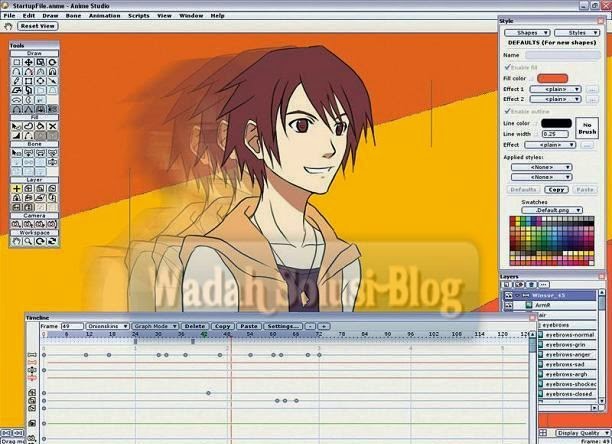This screenshot has height=444, width=612.
Task: Open the Swatches .Default.png dropdown
Action: click(x=552, y=210)
